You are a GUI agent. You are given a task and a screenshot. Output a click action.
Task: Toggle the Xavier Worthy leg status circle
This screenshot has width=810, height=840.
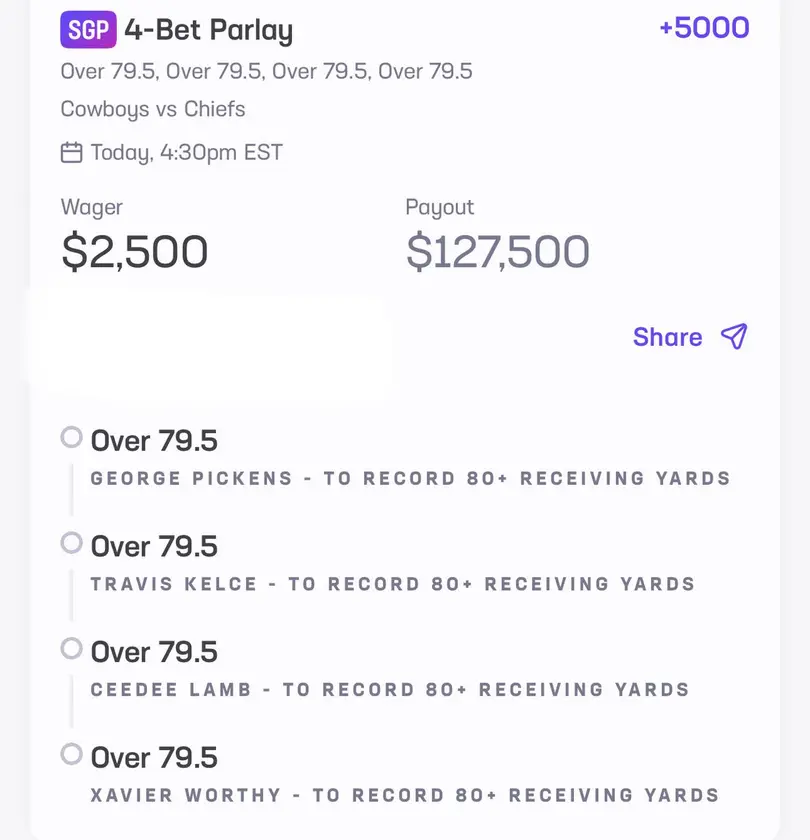coord(71,754)
